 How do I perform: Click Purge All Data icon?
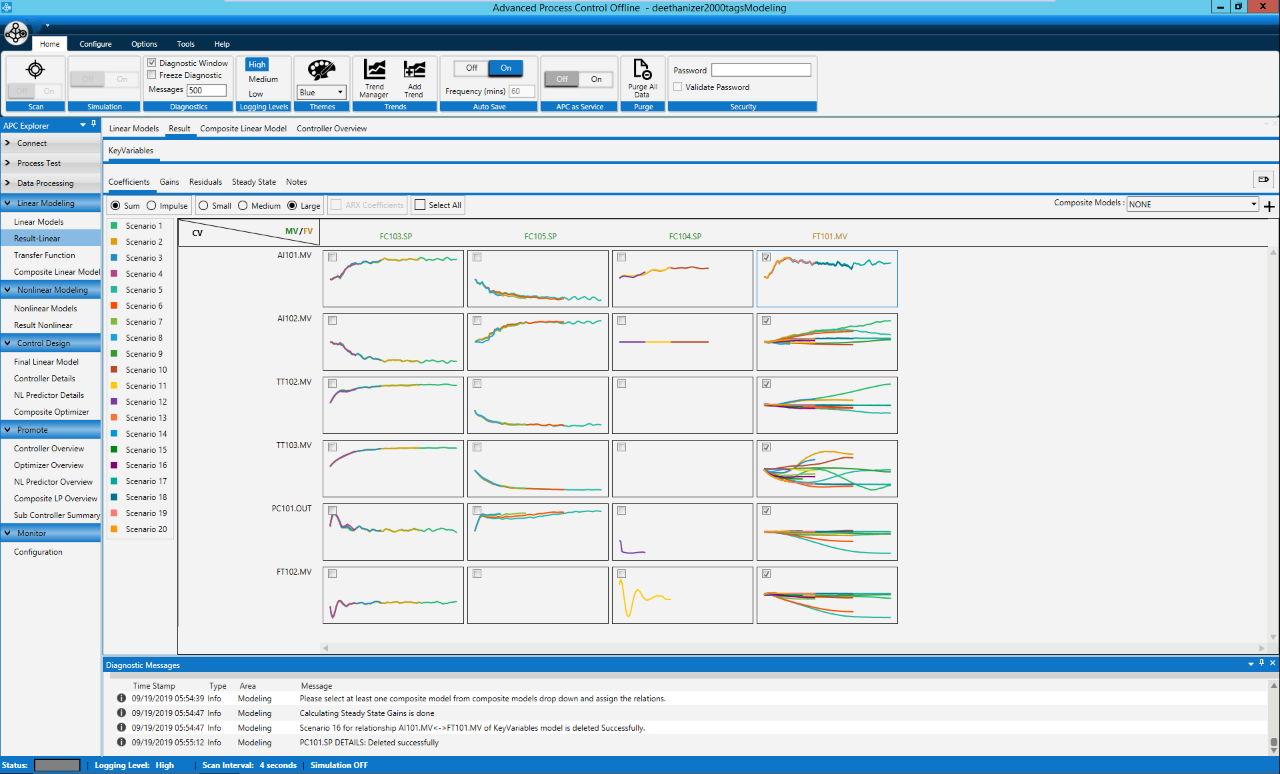point(643,70)
